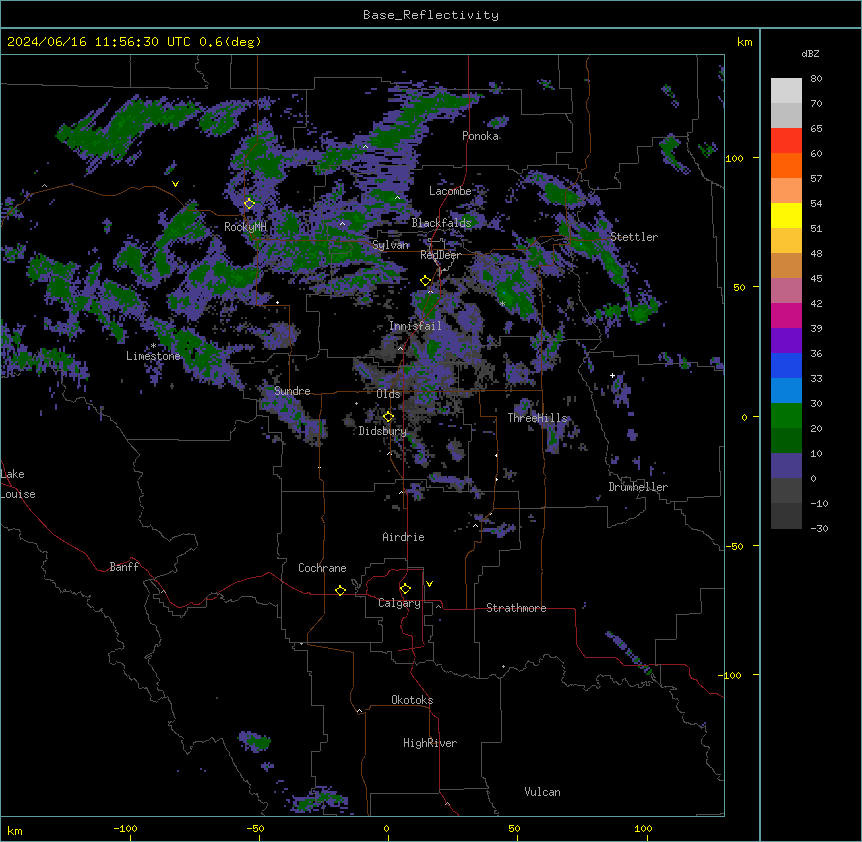Click the Calgary city label

[x=399, y=603]
